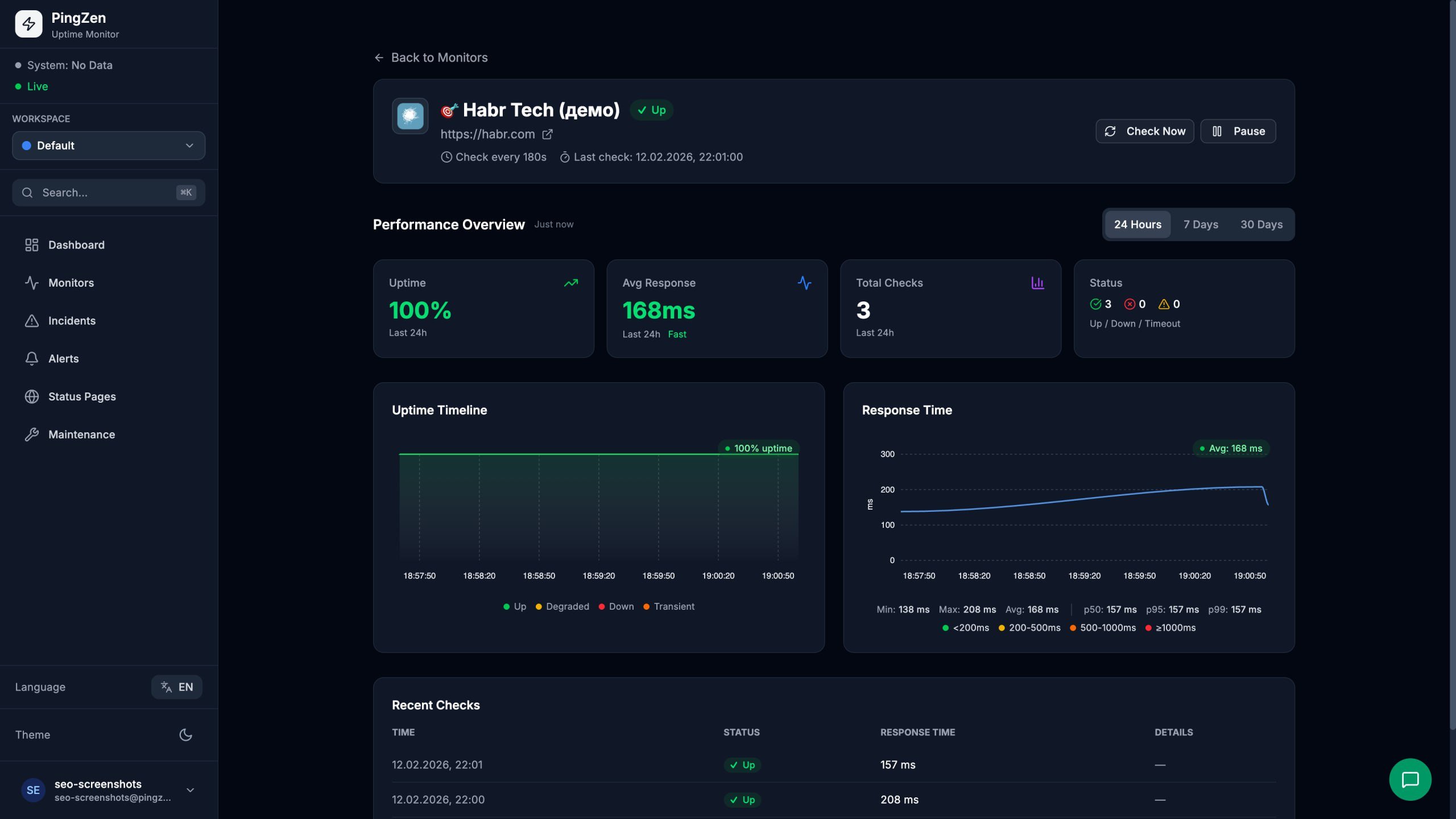Pause the Habr Tech monitor
This screenshot has height=819, width=1456.
(1238, 131)
